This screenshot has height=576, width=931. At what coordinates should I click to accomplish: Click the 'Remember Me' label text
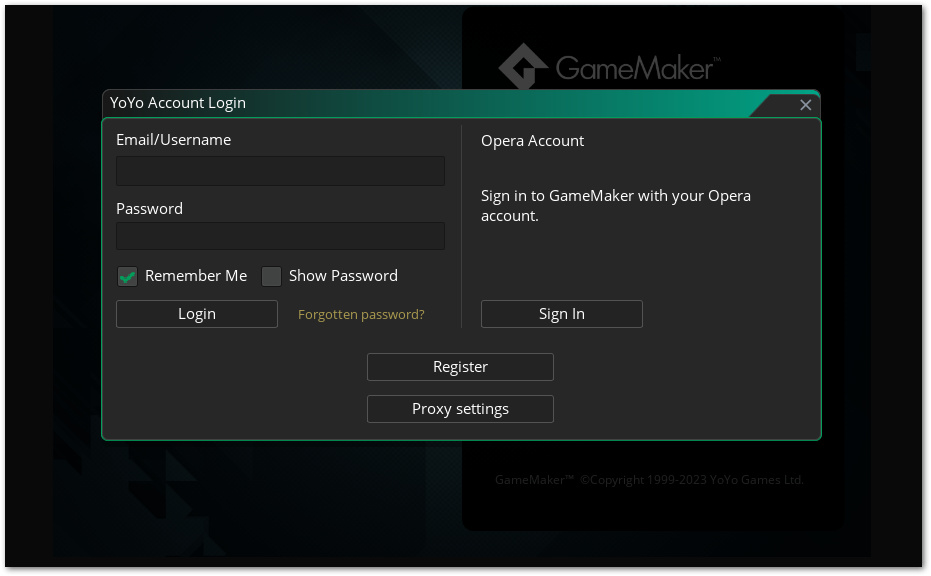[x=196, y=276]
